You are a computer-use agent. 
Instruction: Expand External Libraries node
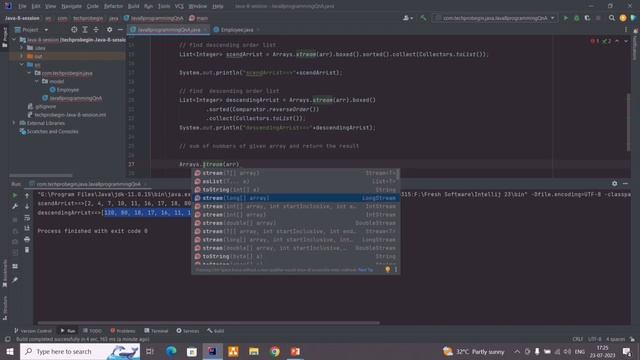pyautogui.click(x=14, y=123)
